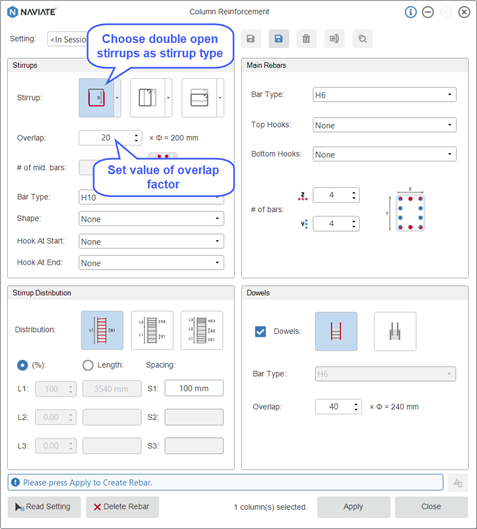Image resolution: width=477 pixels, height=529 pixels.
Task: Click the Delete Rebar button
Action: click(122, 507)
